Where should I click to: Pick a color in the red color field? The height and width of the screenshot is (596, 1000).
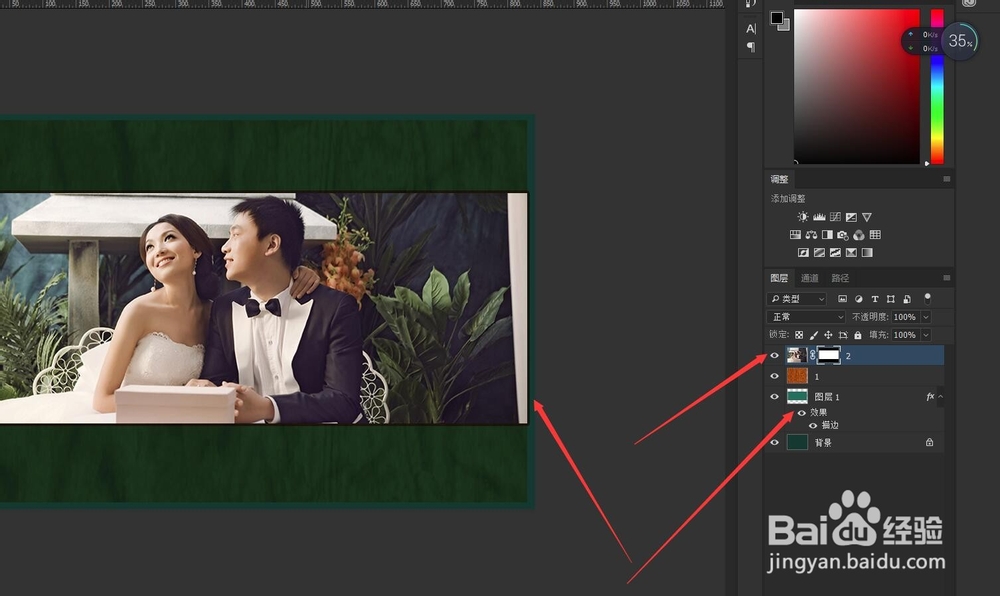(x=857, y=87)
